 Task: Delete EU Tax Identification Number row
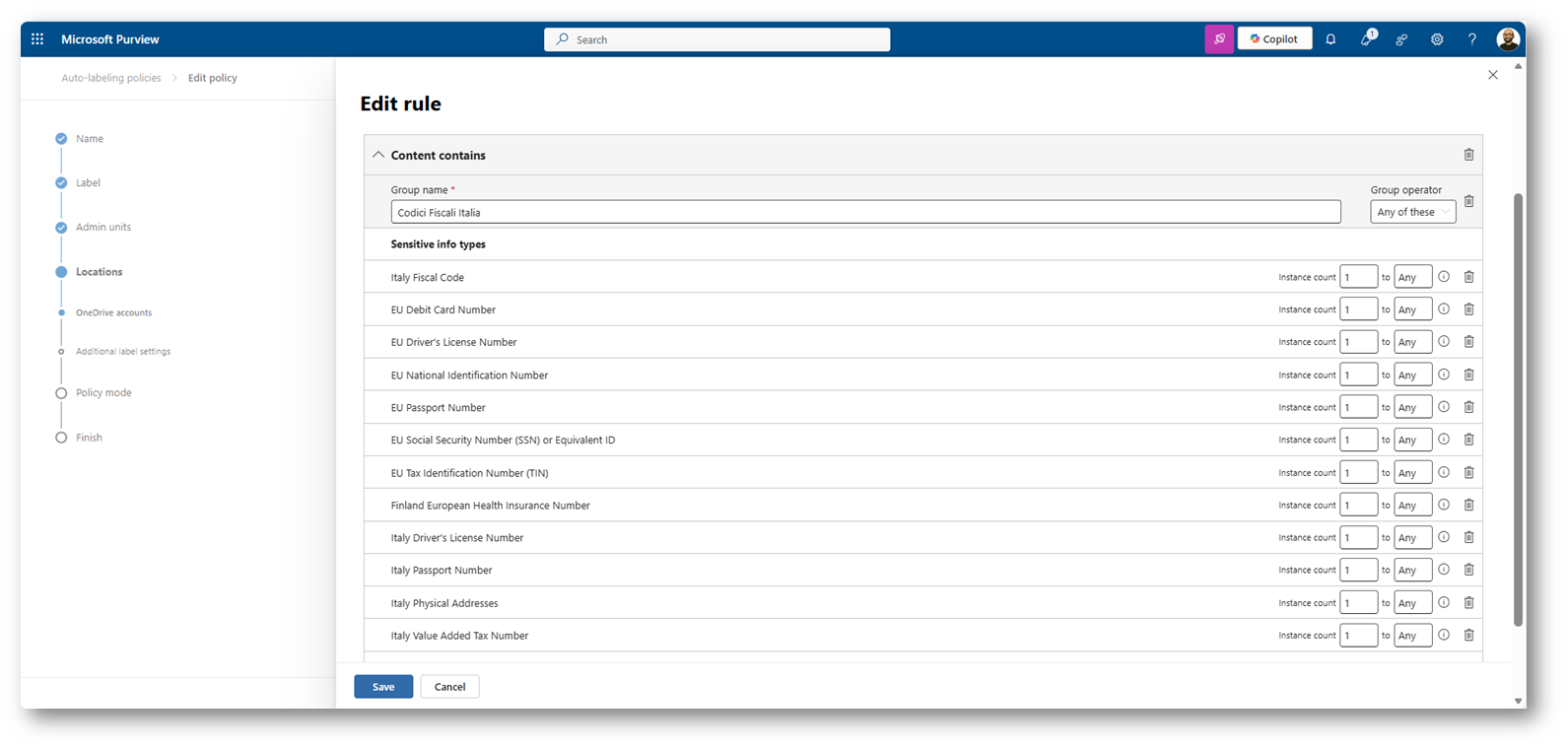click(1468, 472)
